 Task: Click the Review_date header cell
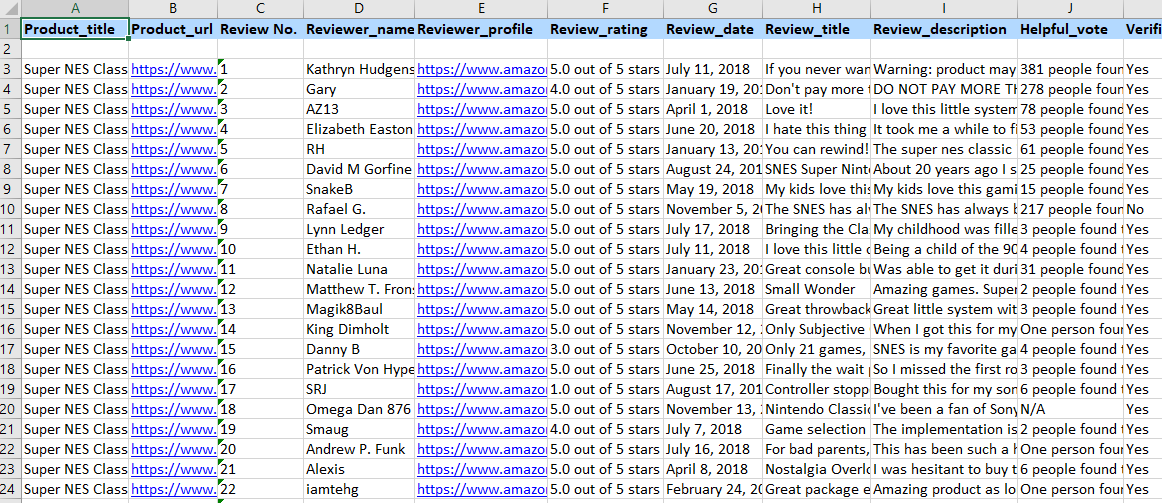(x=713, y=29)
